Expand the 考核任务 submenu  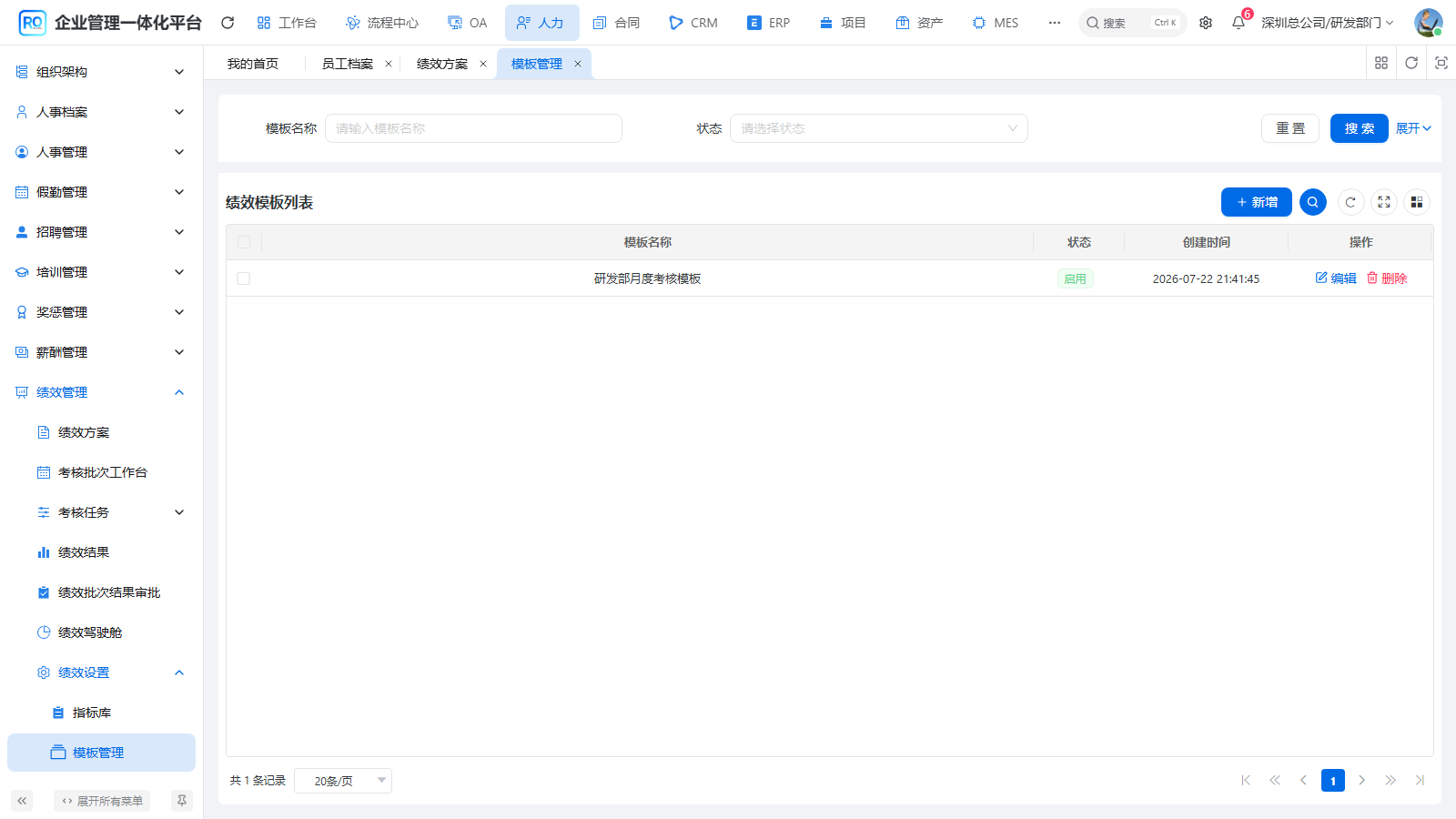click(x=101, y=512)
